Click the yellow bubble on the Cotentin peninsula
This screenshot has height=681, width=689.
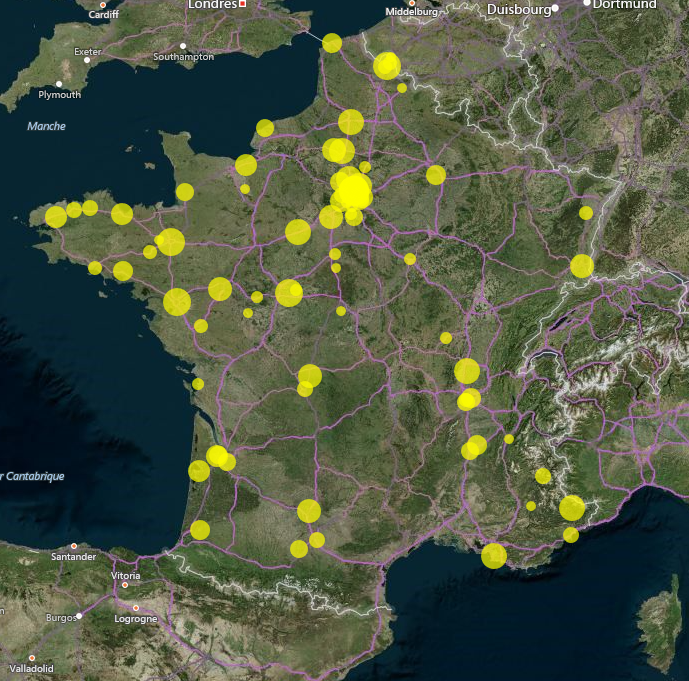[x=185, y=192]
